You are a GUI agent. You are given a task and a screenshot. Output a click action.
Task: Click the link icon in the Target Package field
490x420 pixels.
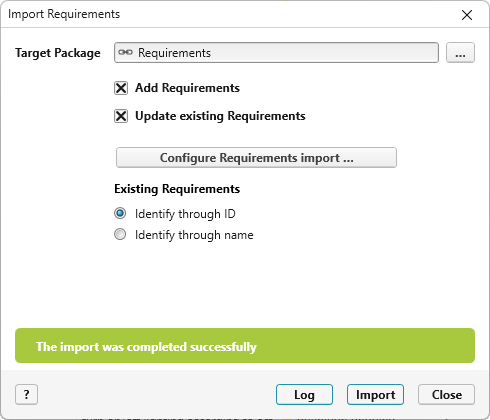tap(125, 52)
